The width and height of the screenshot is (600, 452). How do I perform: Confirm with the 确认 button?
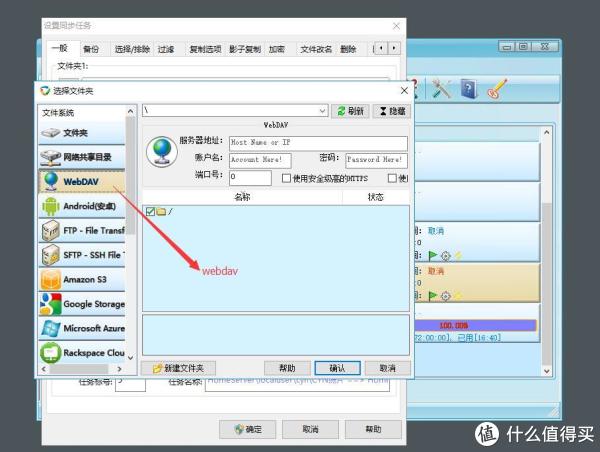click(x=338, y=368)
